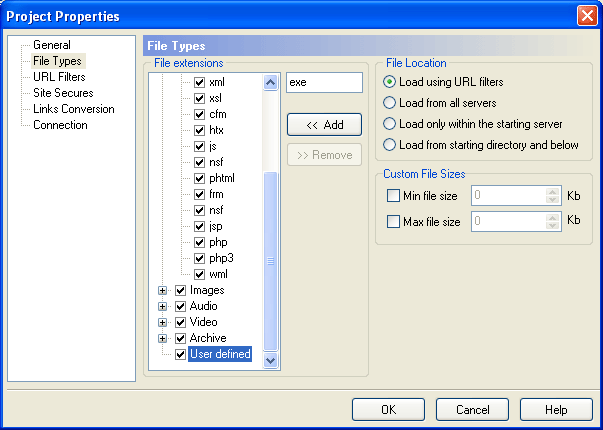Click the extension text field containing exe
Image resolution: width=603 pixels, height=430 pixels.
[x=324, y=82]
